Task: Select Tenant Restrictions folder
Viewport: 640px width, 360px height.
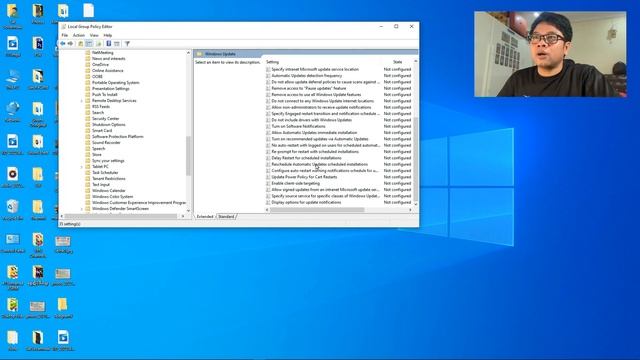Action: [x=109, y=178]
